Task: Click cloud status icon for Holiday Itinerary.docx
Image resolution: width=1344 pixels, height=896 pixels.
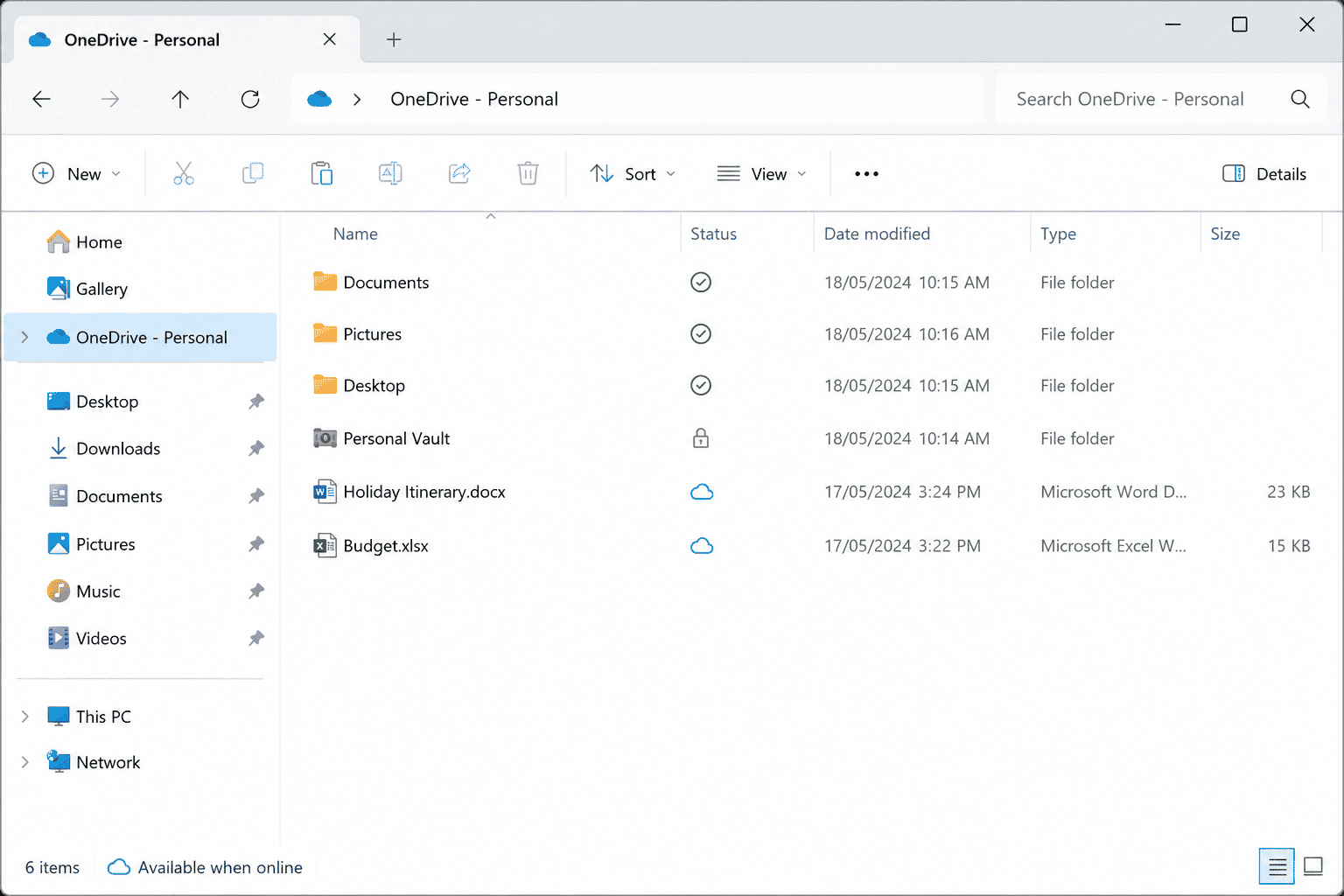Action: click(x=702, y=492)
